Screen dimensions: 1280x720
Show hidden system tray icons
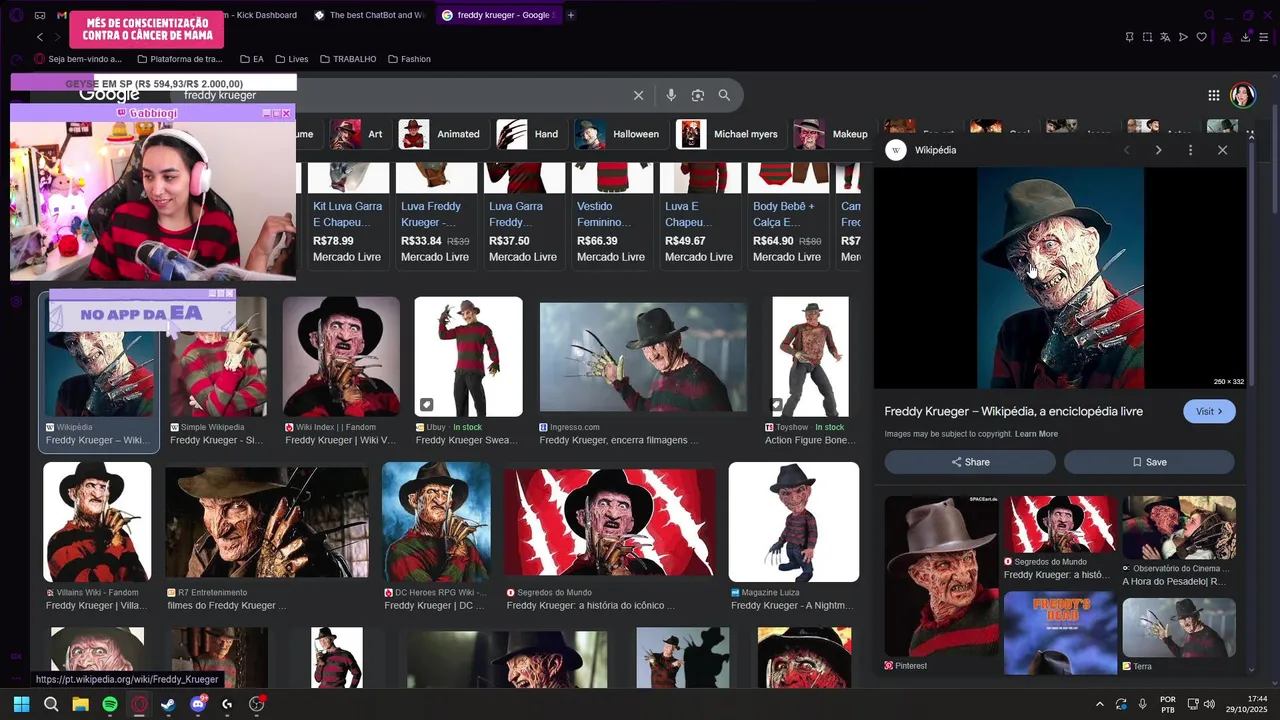pos(1099,704)
